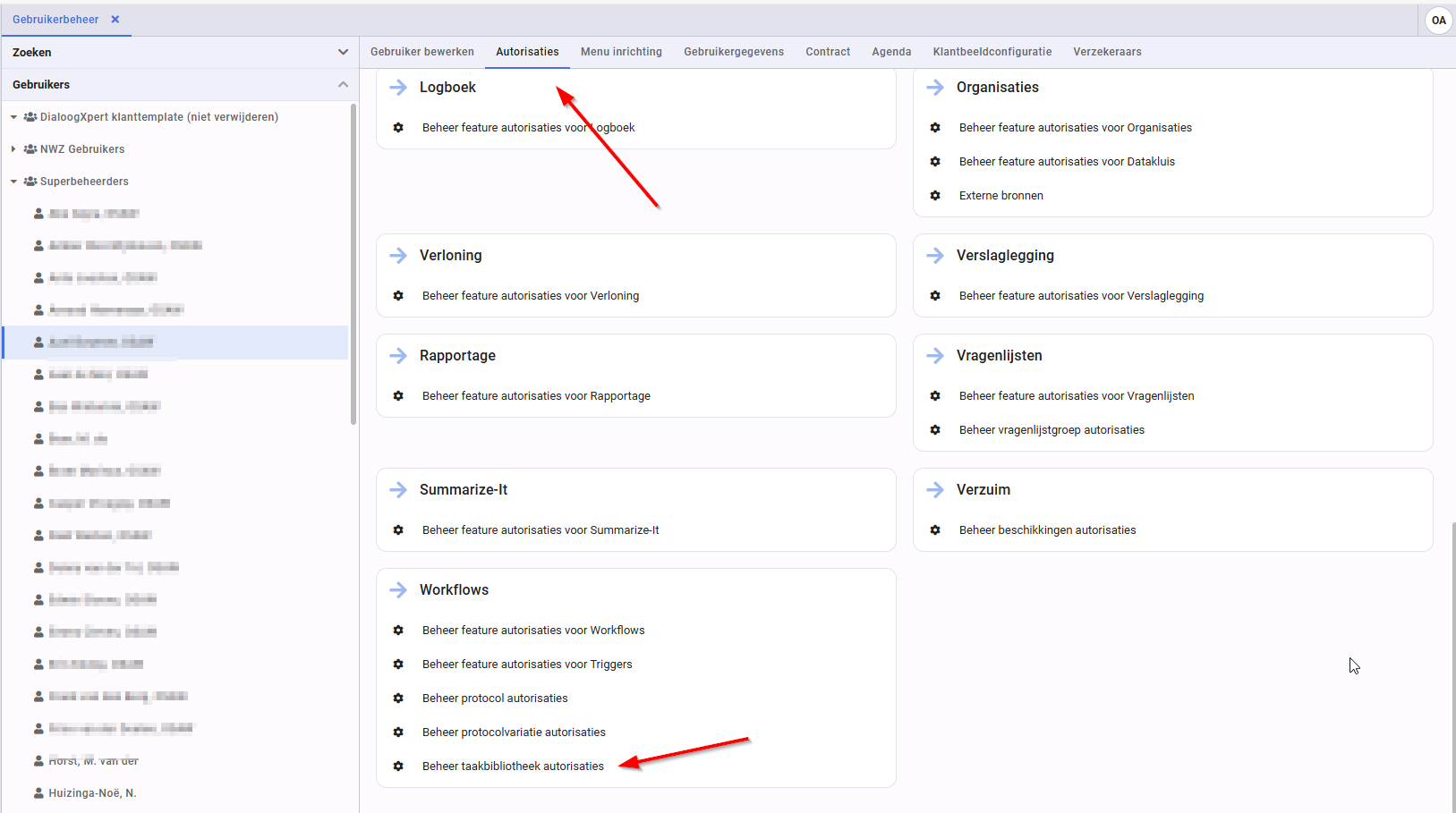Open the Verzekeraars tab
Image resolution: width=1456 pixels, height=813 pixels.
point(1107,52)
